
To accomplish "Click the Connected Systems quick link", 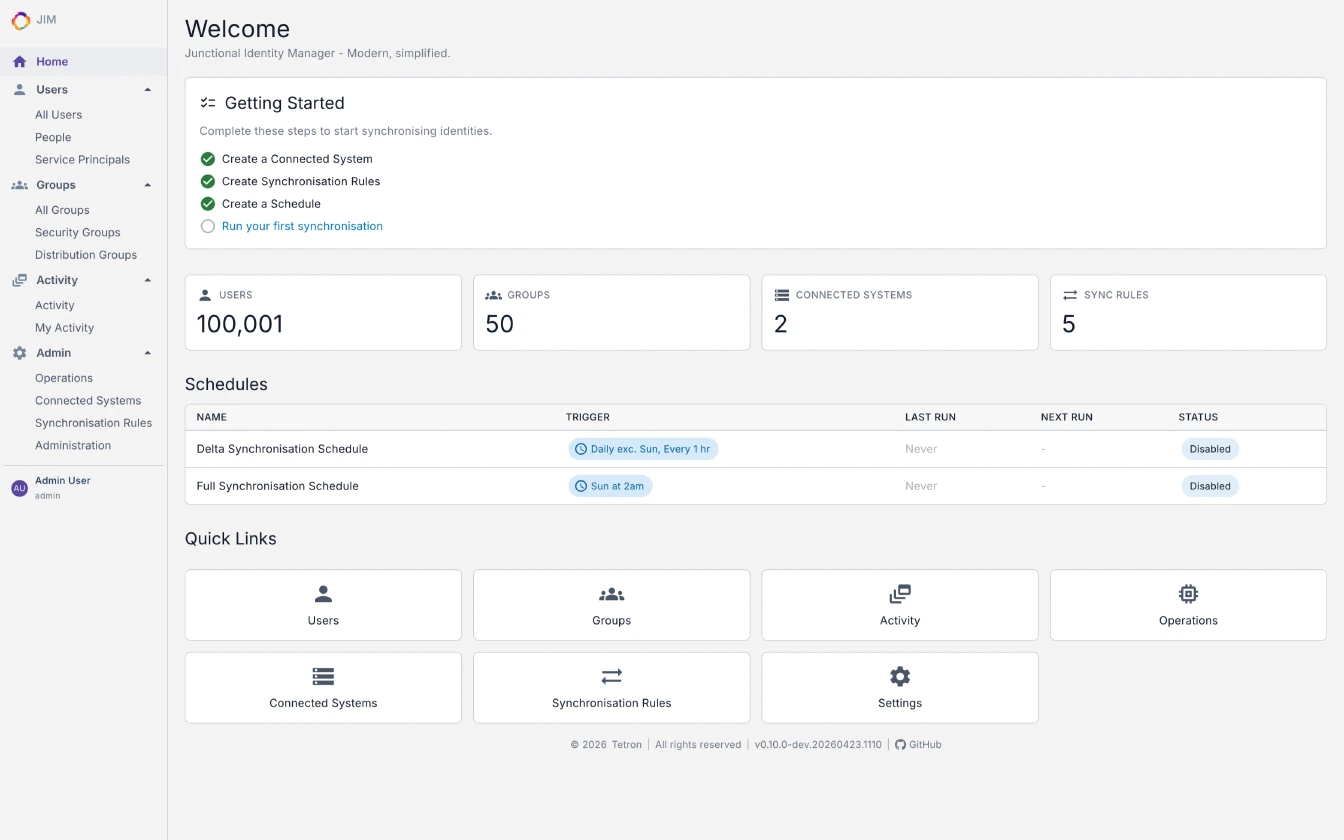I will click(322, 687).
